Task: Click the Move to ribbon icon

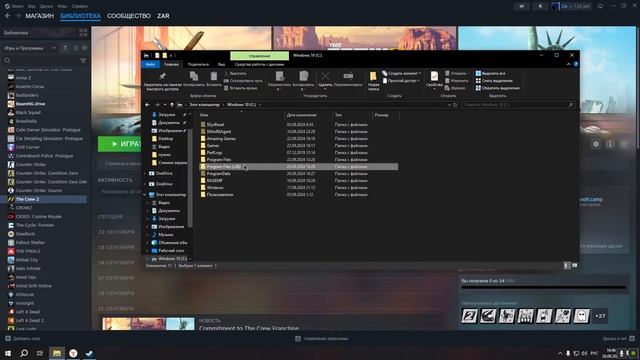Action: pyautogui.click(x=280, y=76)
